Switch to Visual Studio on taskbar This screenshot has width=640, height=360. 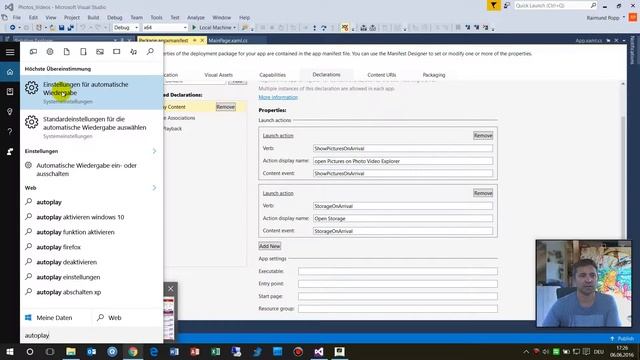pos(319,351)
